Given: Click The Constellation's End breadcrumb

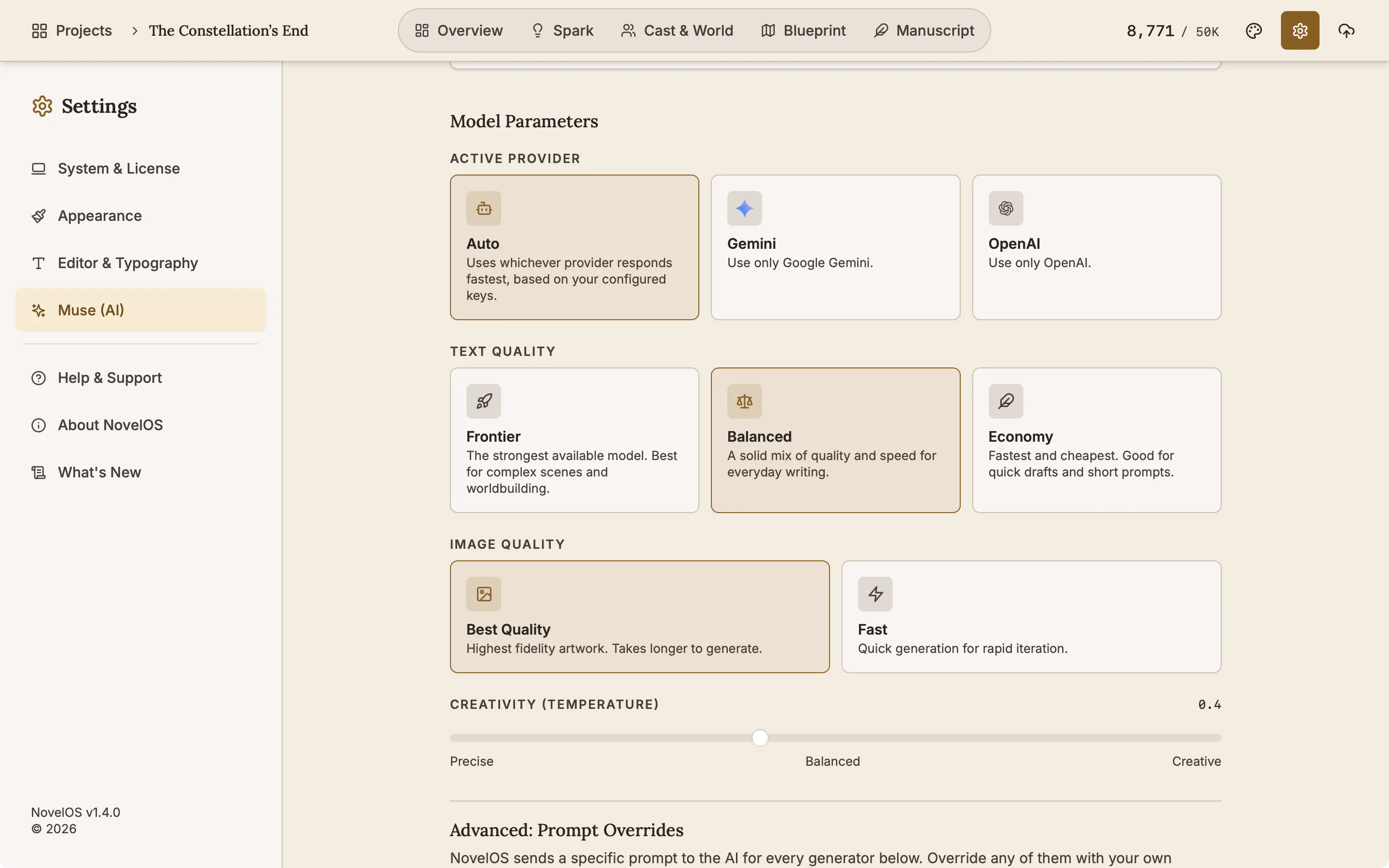Looking at the screenshot, I should tap(229, 30).
